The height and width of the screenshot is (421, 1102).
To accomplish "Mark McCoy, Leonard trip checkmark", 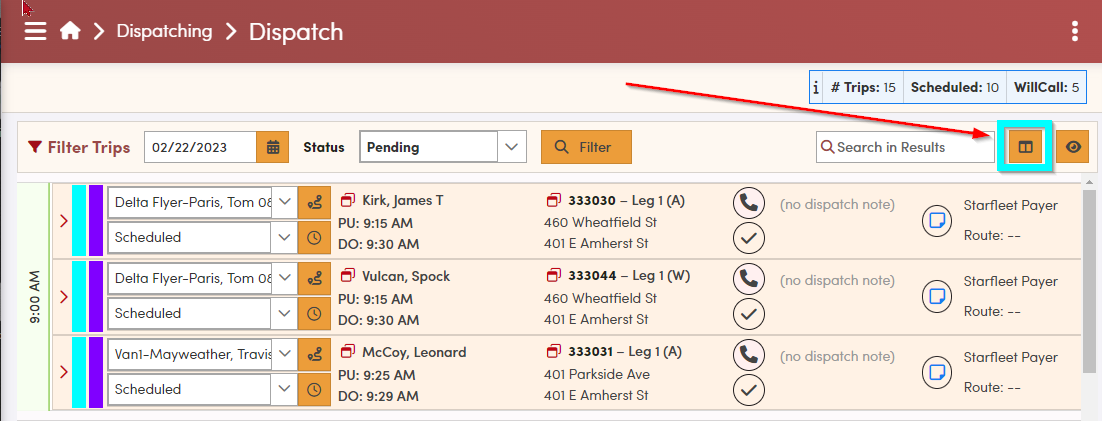I will 748,390.
